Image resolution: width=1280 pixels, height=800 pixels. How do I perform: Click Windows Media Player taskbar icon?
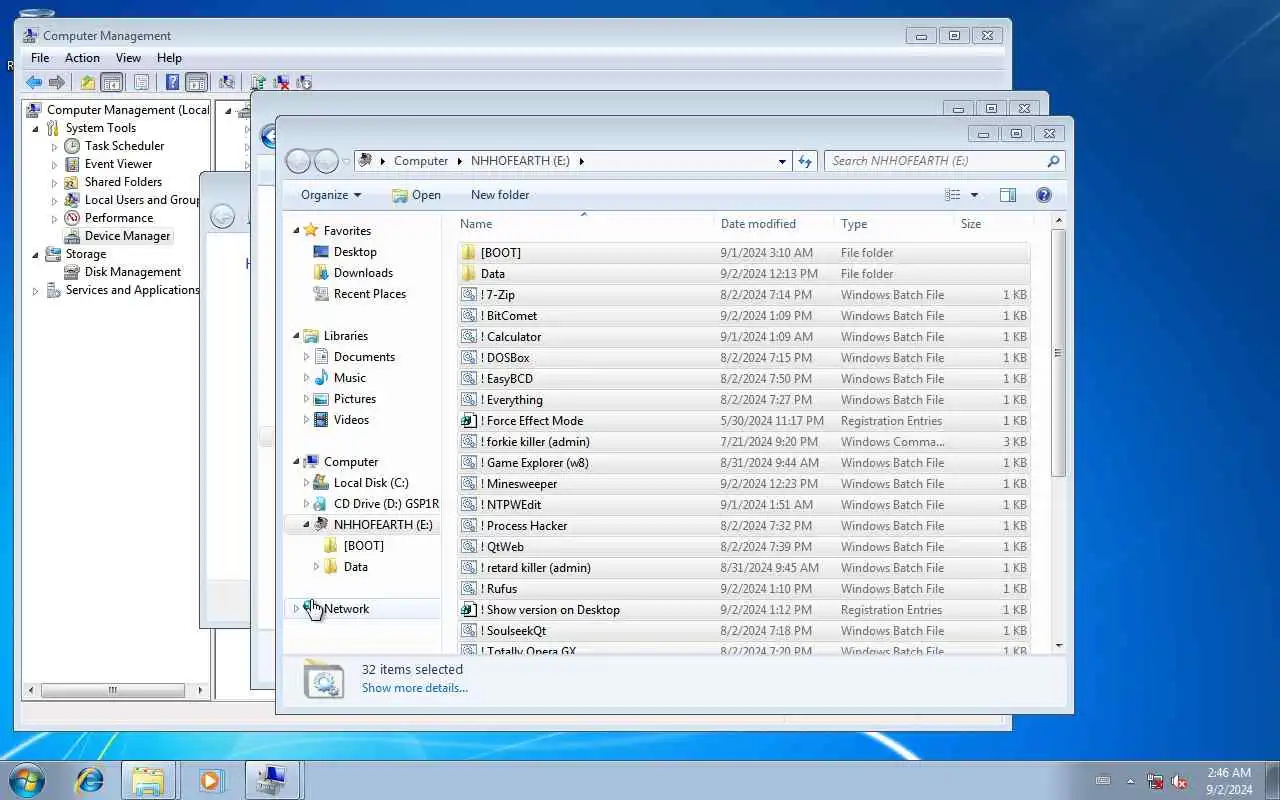pos(211,780)
